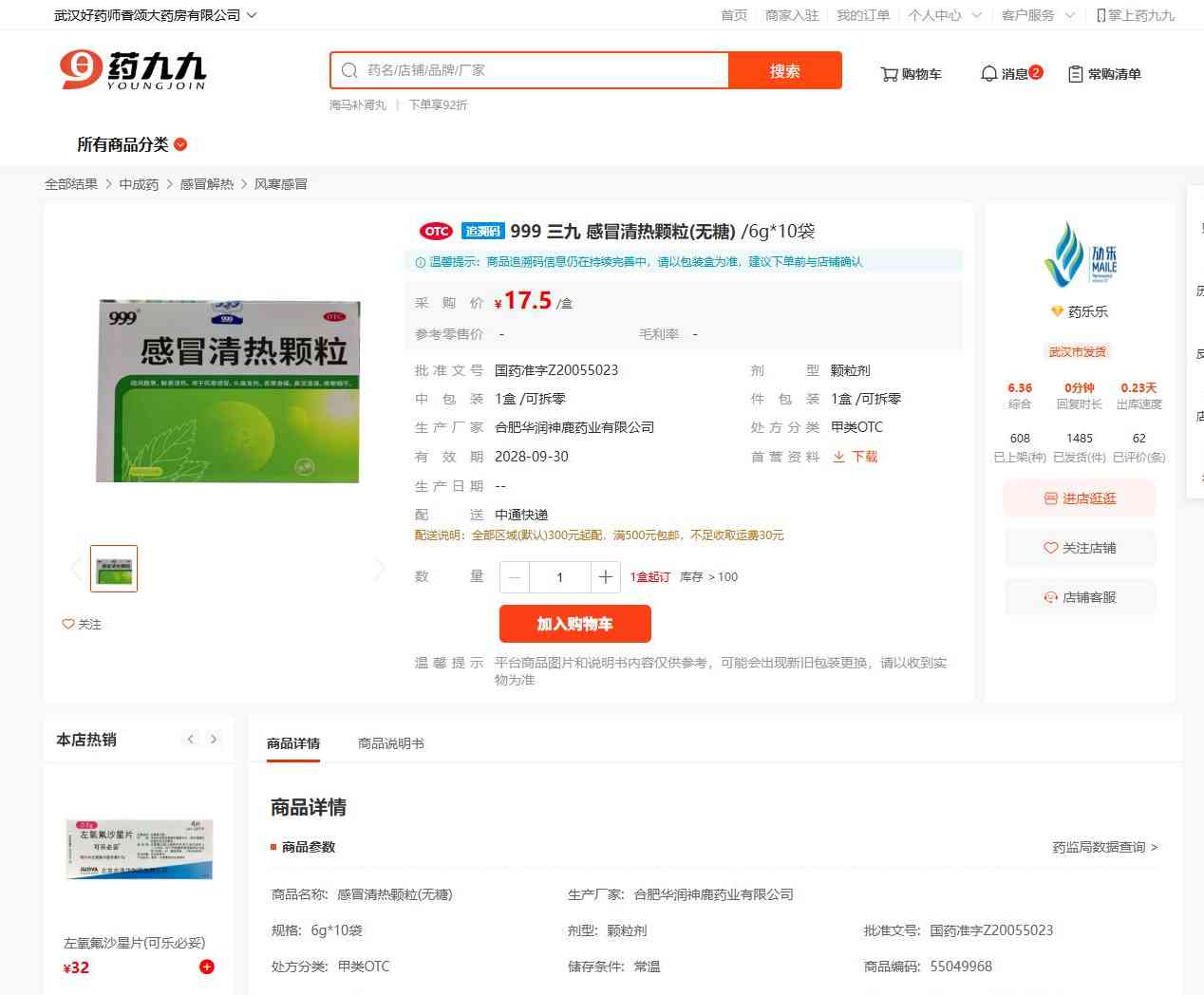Toggle follow store (关注店铺)
The image size is (1204, 995).
click(x=1080, y=548)
